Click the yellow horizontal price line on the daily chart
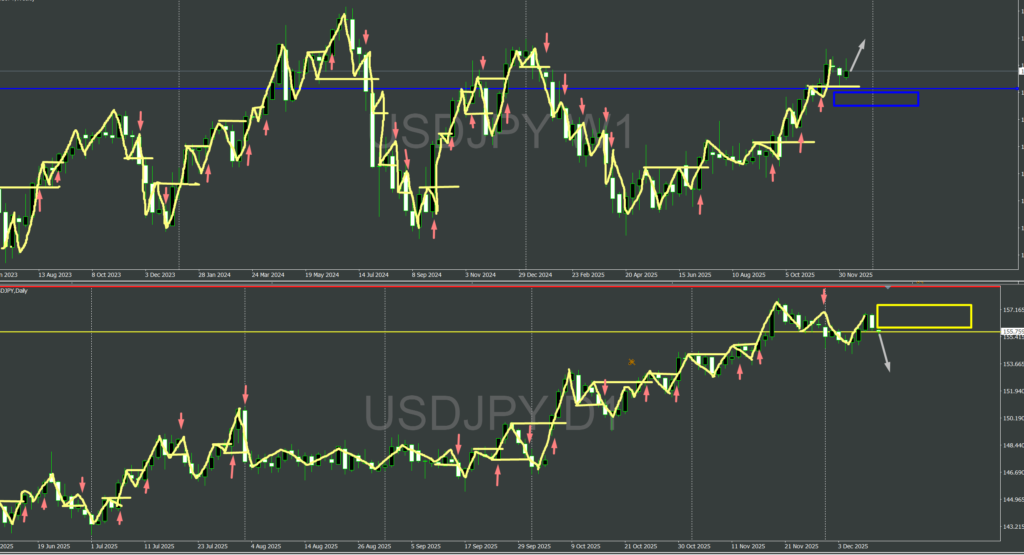 point(400,331)
